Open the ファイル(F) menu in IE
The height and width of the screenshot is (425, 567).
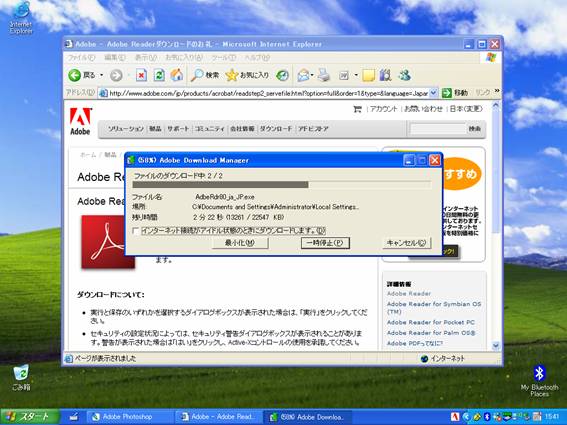(x=81, y=58)
